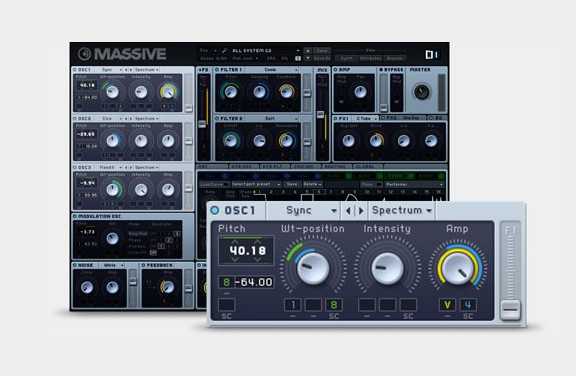Toggle OSC2 power button

[x=75, y=119]
